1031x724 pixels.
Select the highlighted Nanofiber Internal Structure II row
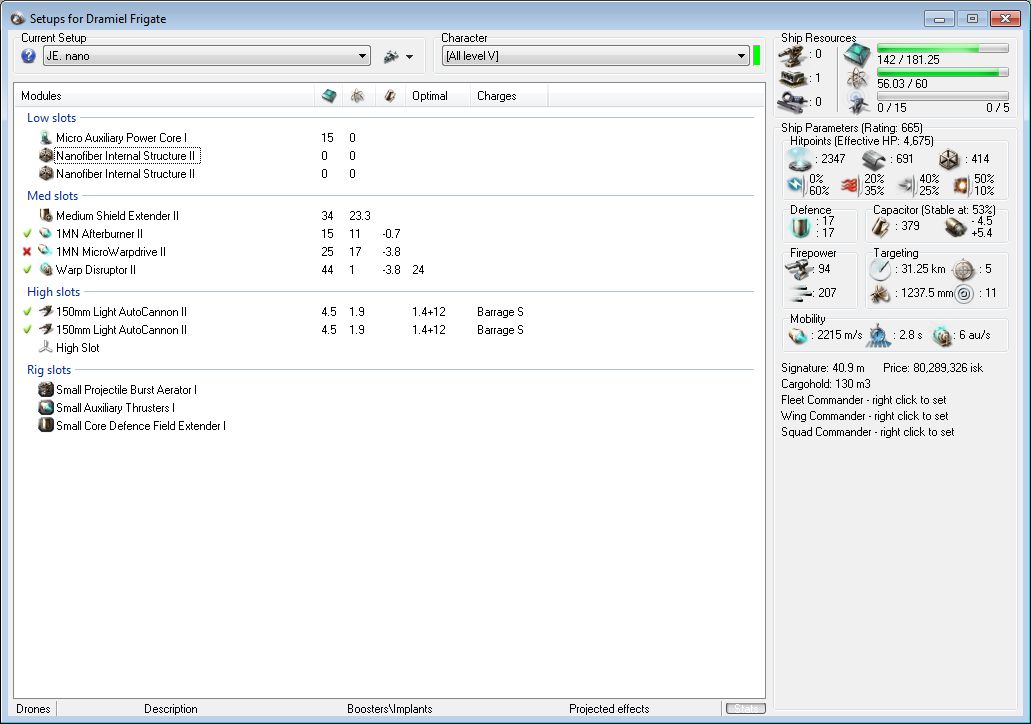click(127, 156)
